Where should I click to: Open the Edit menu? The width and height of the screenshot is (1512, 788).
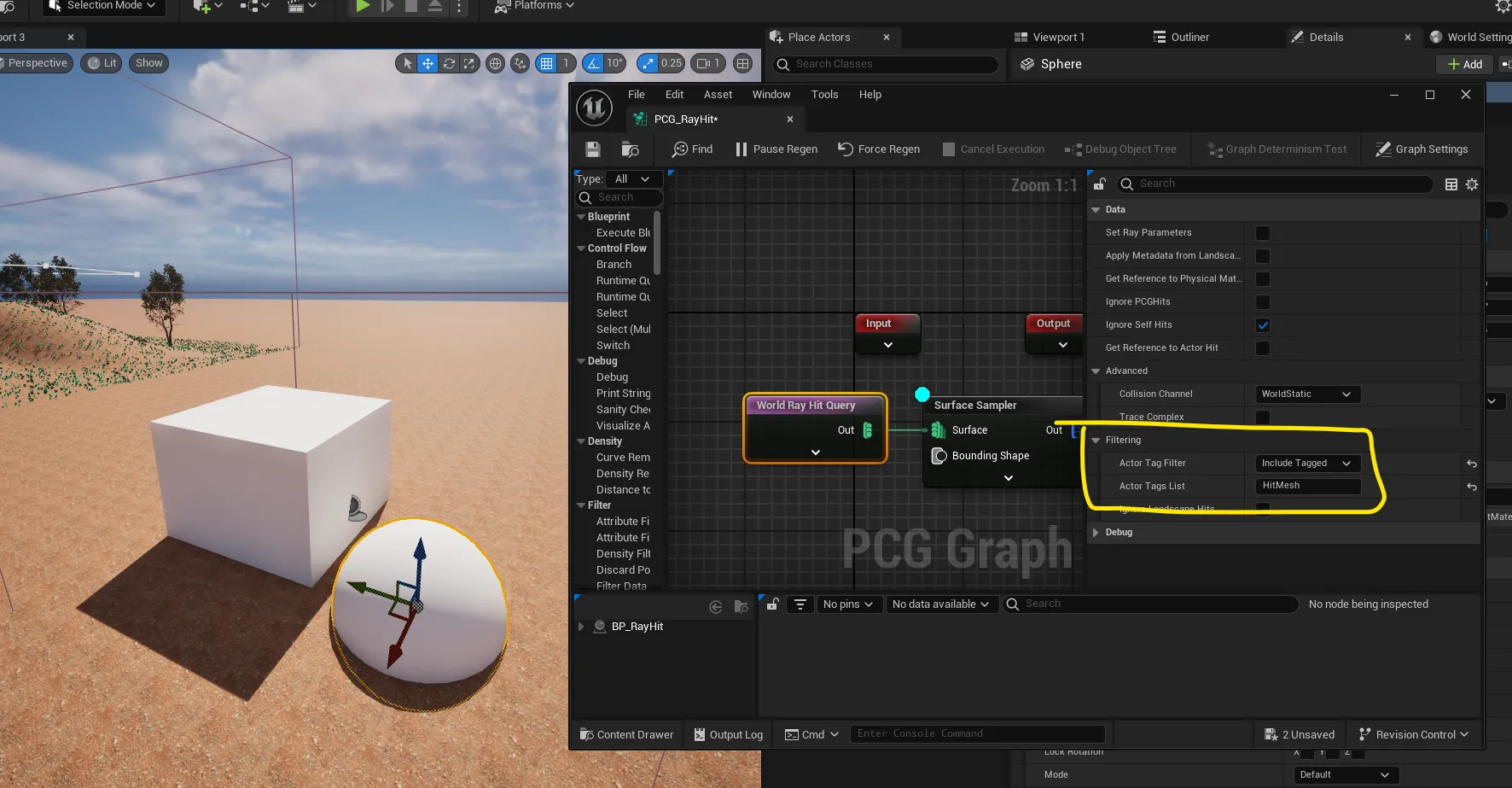pos(674,95)
